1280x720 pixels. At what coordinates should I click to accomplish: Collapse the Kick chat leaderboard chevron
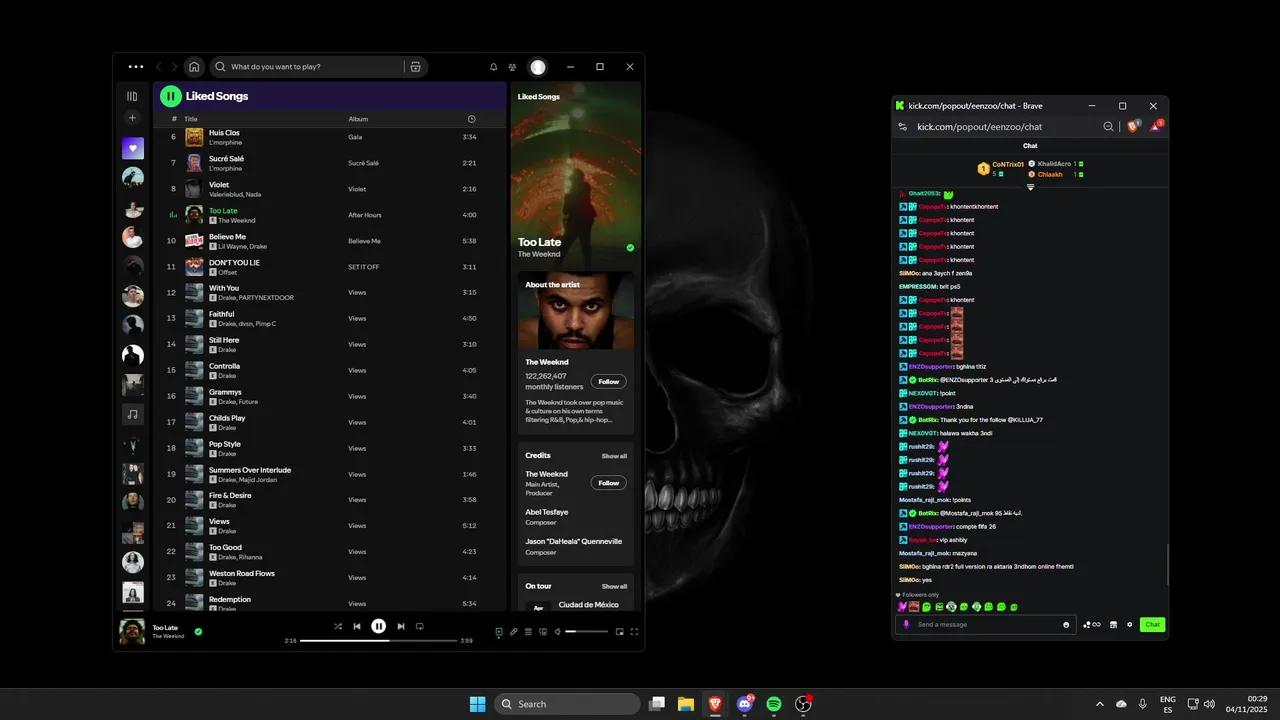(1030, 187)
